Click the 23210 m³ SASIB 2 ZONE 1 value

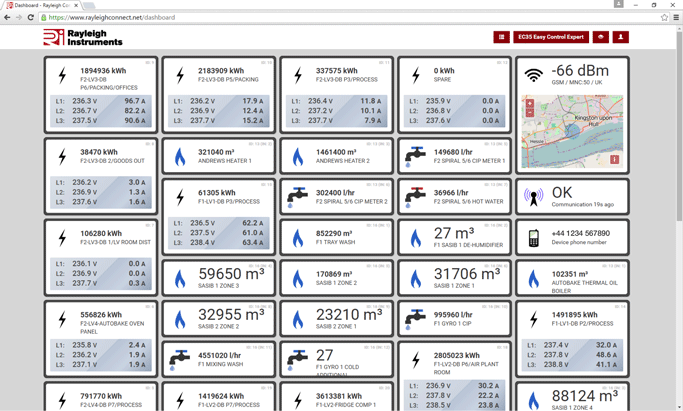point(349,314)
